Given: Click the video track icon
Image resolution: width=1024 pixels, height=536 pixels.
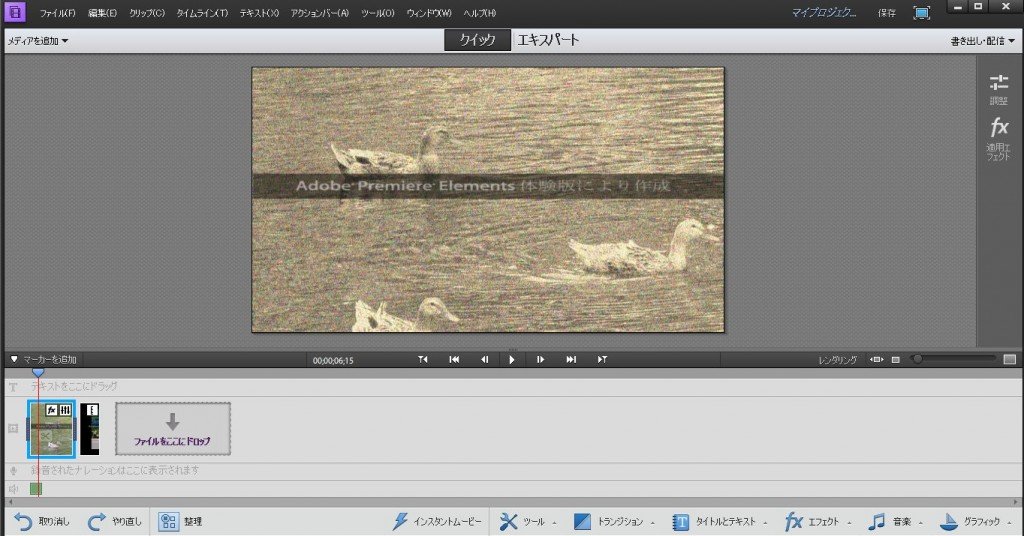Looking at the screenshot, I should [13, 429].
